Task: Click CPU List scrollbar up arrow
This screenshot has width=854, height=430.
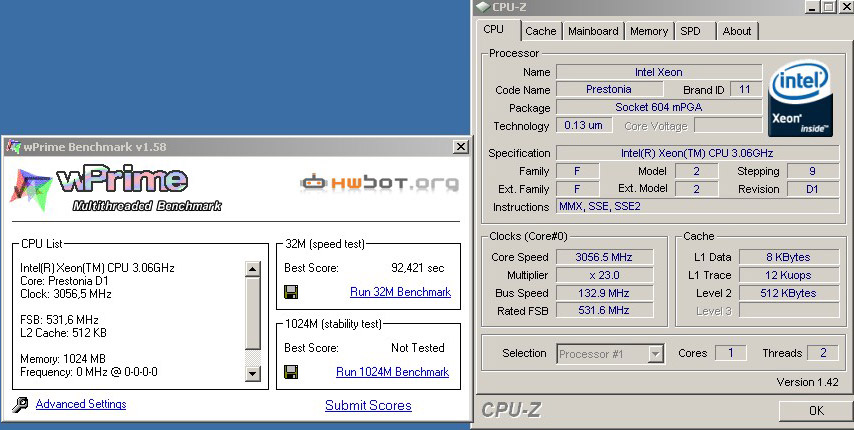Action: pos(253,268)
